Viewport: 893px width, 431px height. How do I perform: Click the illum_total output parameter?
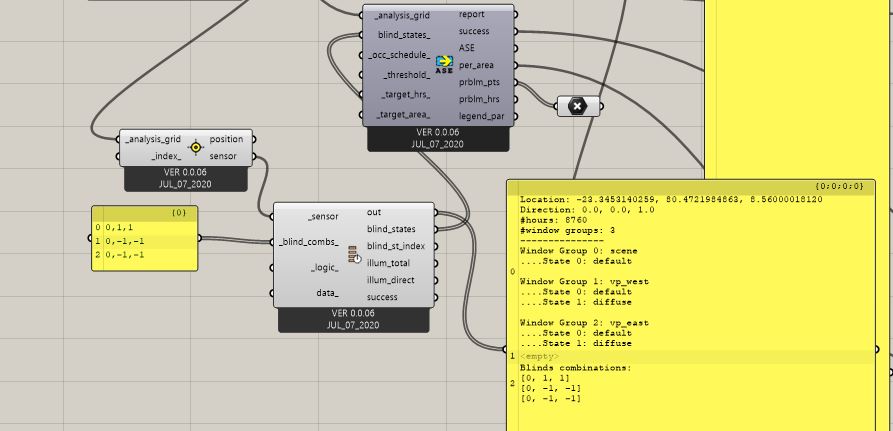[388, 263]
